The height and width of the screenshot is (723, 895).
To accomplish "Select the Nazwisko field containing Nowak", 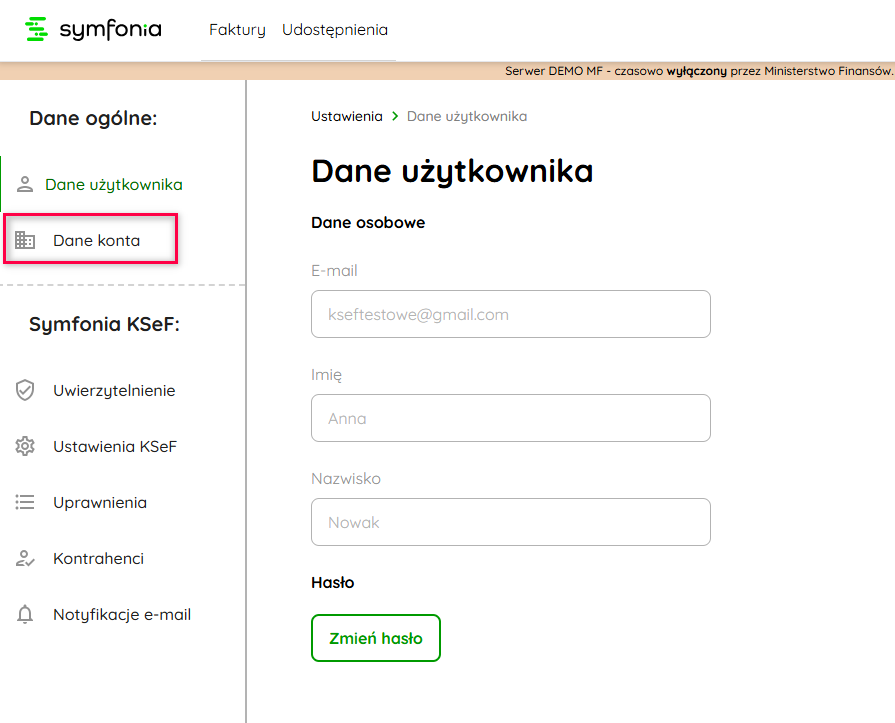I will (510, 522).
